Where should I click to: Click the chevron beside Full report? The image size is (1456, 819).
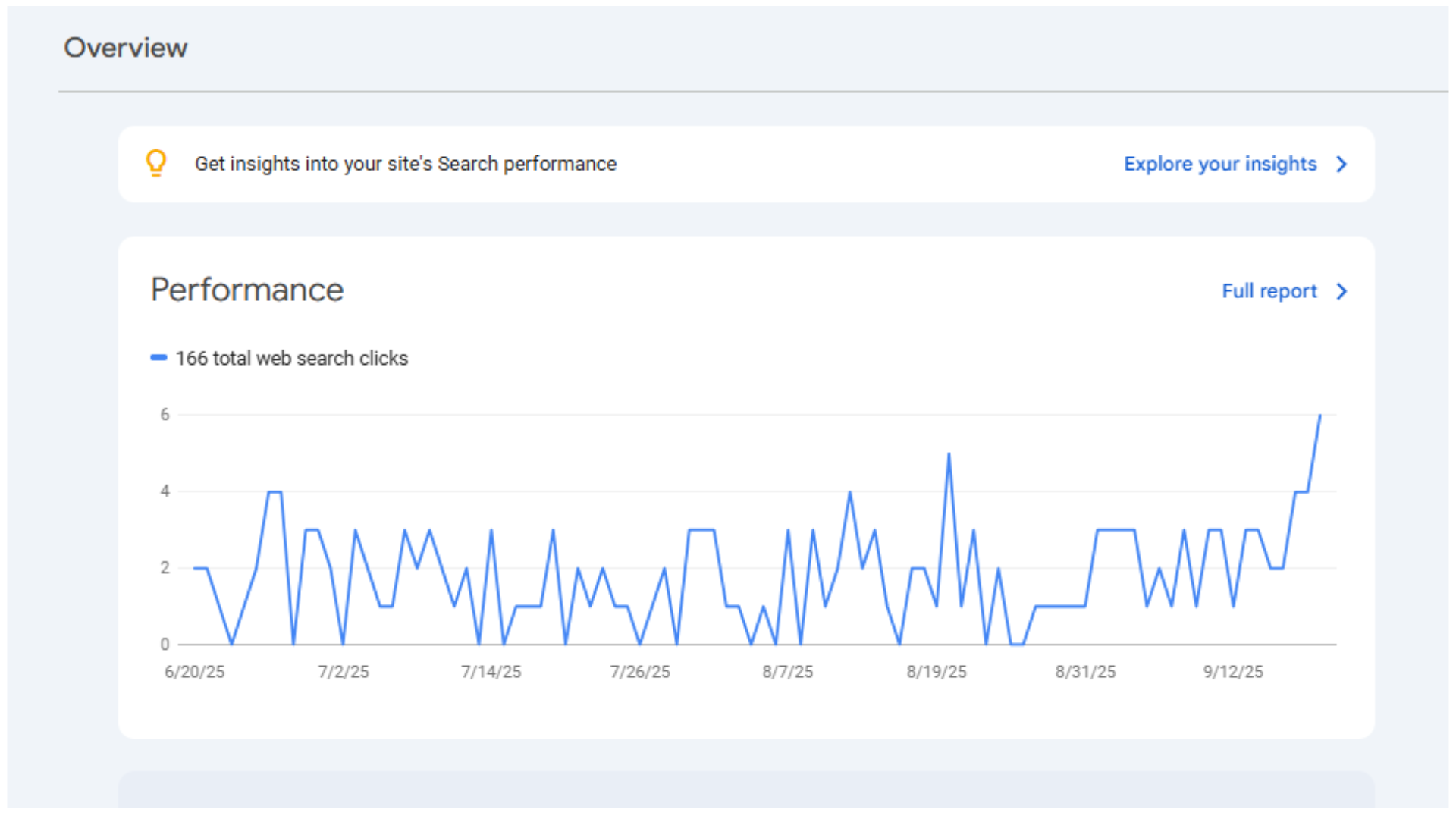point(1341,291)
